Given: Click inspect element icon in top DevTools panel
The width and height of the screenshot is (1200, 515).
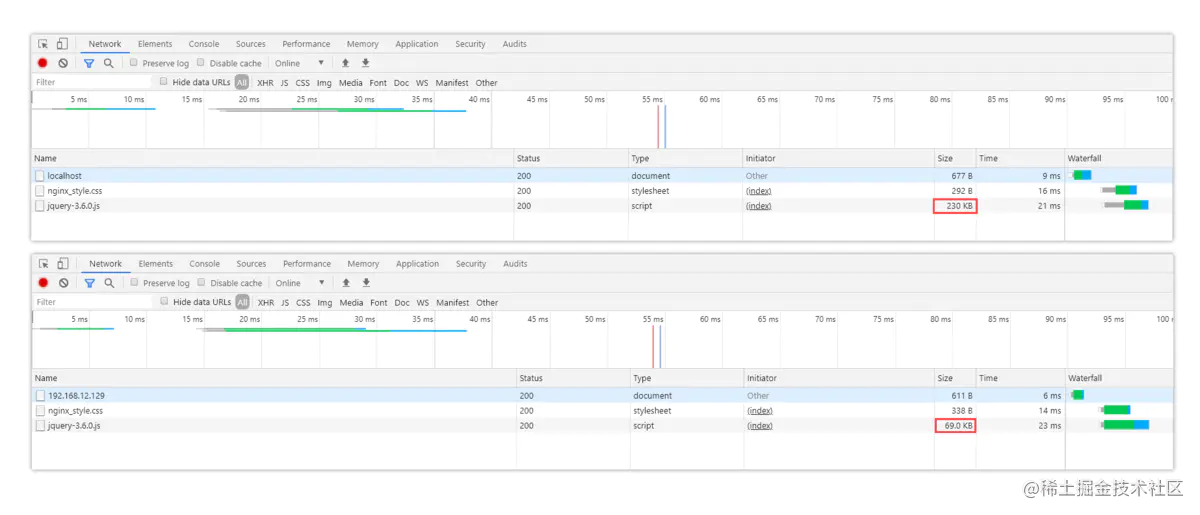Looking at the screenshot, I should [43, 44].
